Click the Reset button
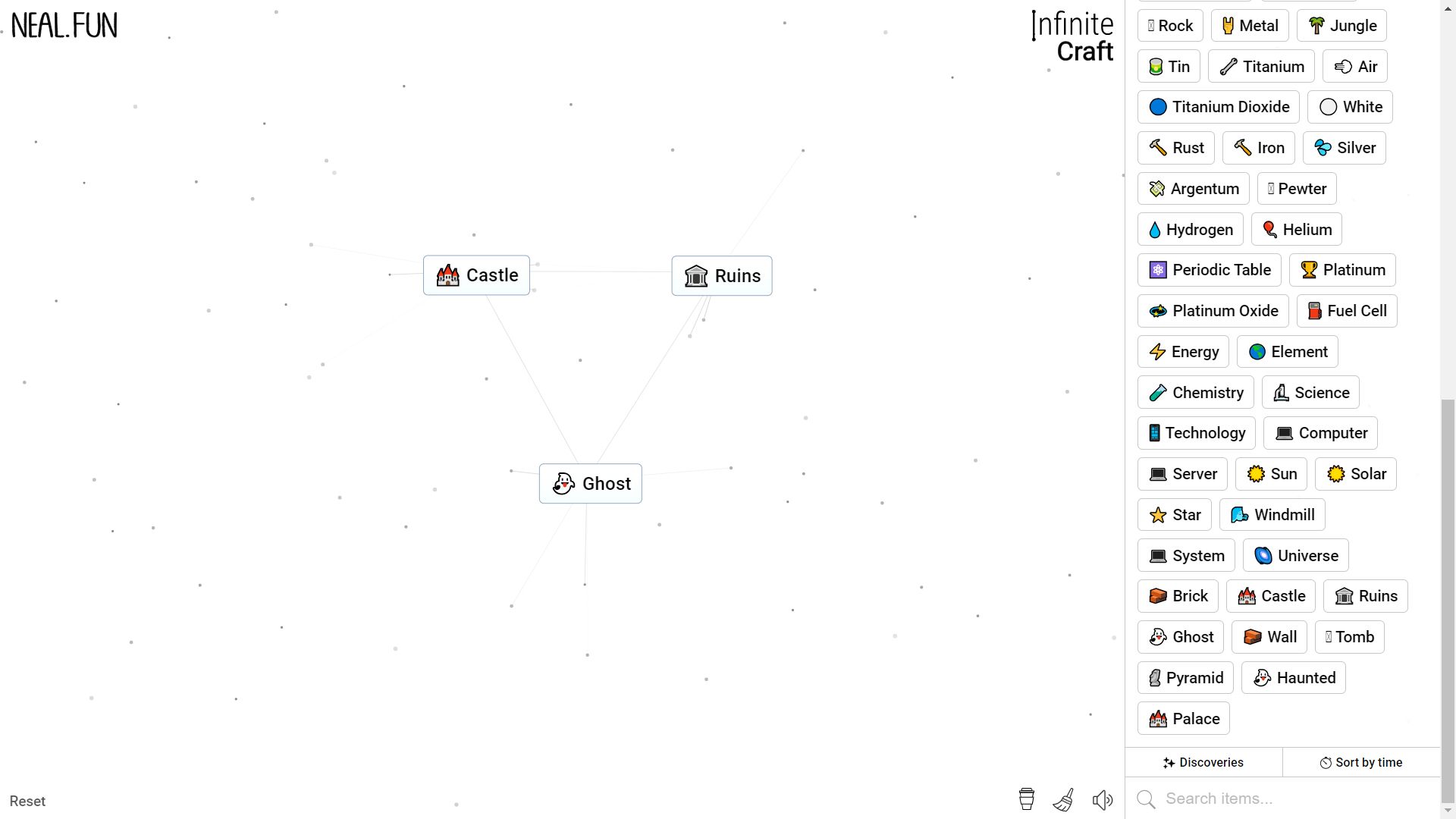 pos(28,801)
